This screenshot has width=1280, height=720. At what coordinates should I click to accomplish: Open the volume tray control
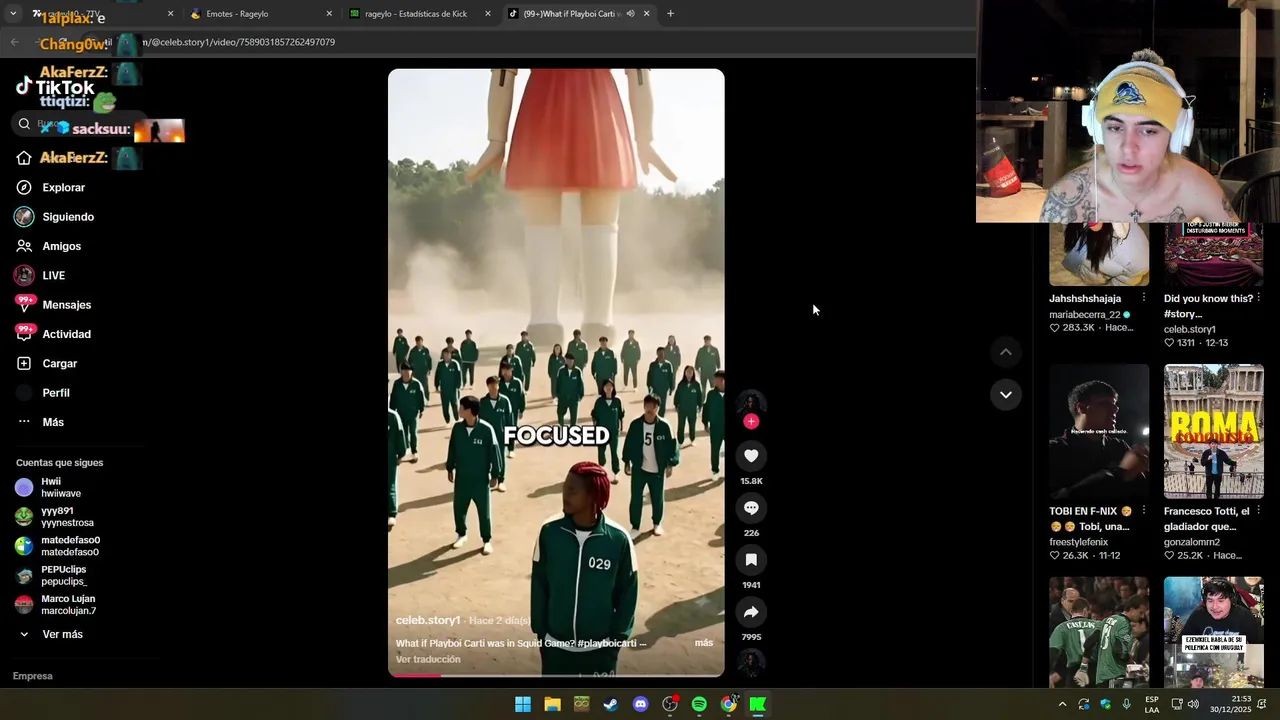tap(1193, 704)
